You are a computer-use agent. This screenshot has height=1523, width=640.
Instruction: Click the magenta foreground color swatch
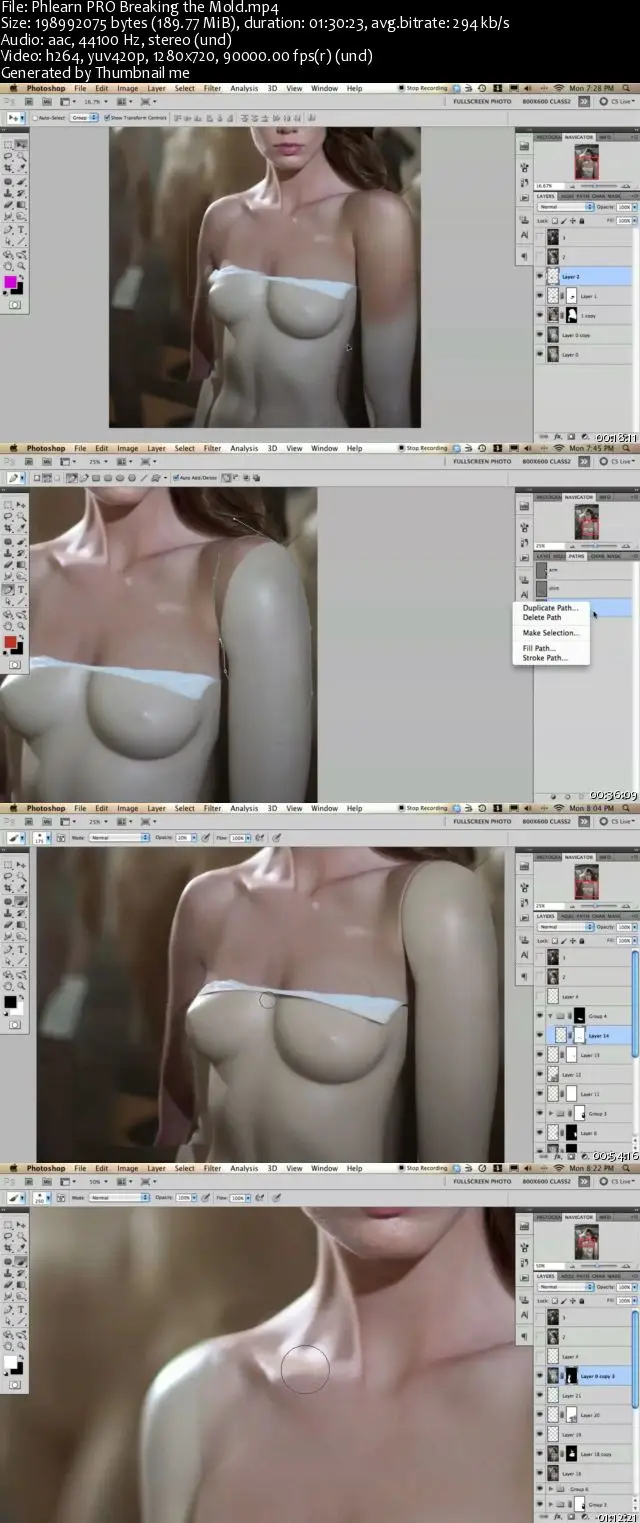pyautogui.click(x=11, y=283)
